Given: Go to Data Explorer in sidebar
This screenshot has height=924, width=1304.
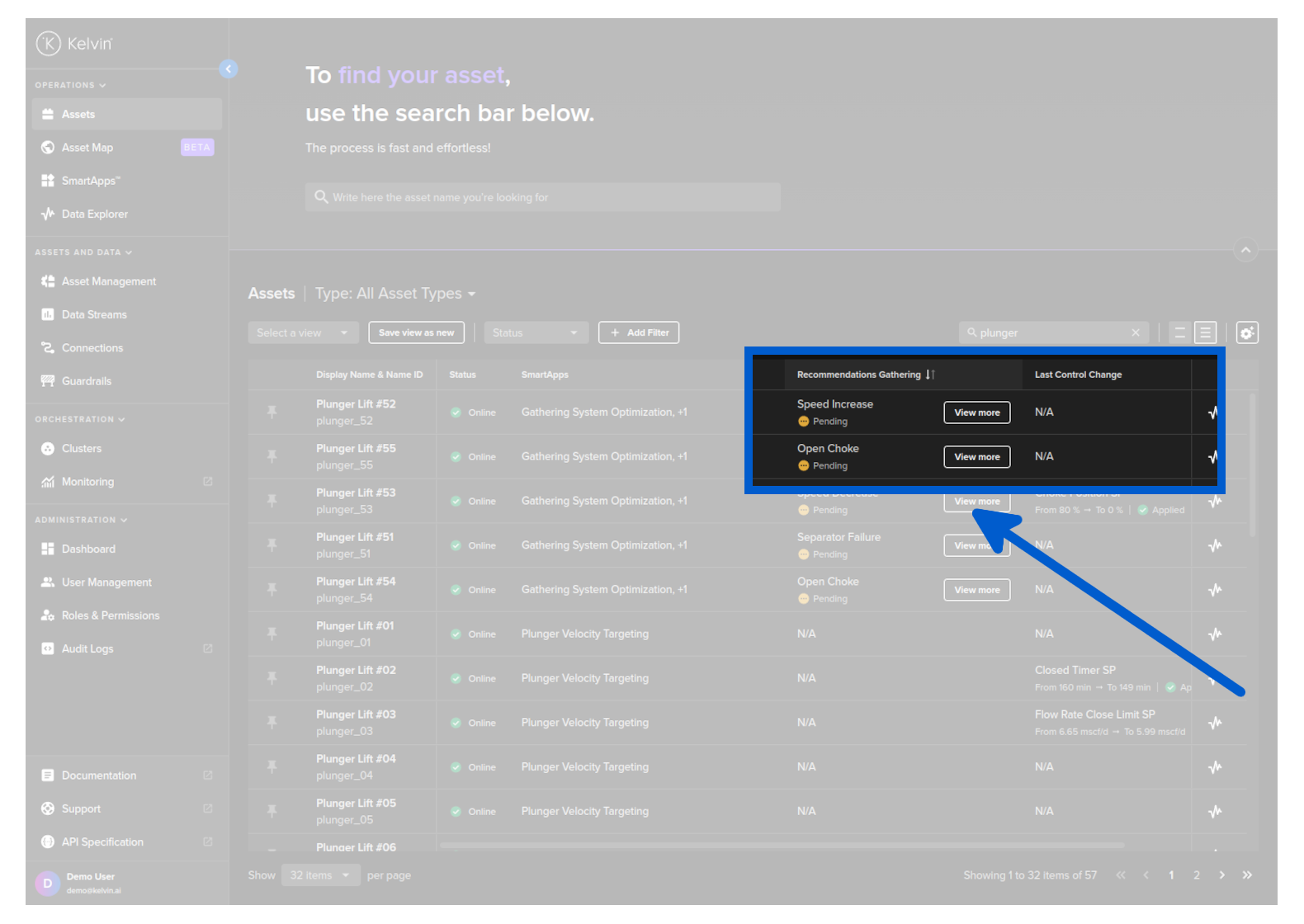Looking at the screenshot, I should click(94, 214).
